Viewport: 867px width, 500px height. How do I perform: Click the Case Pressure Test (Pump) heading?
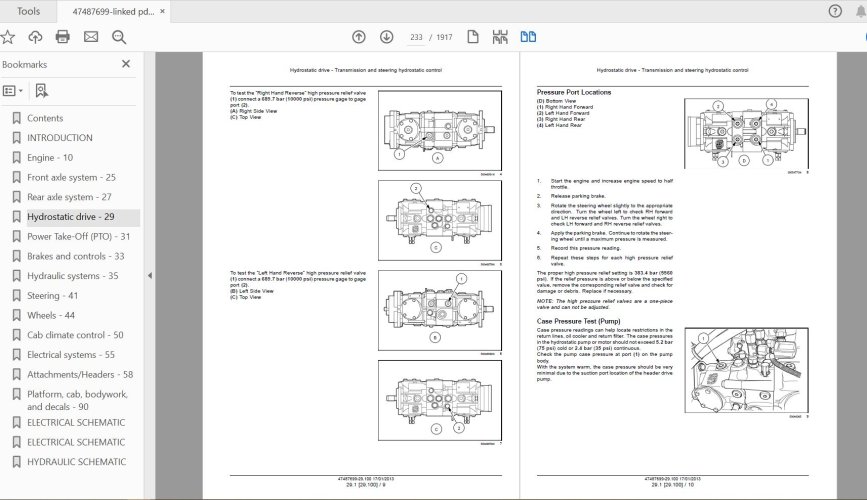[x=578, y=321]
